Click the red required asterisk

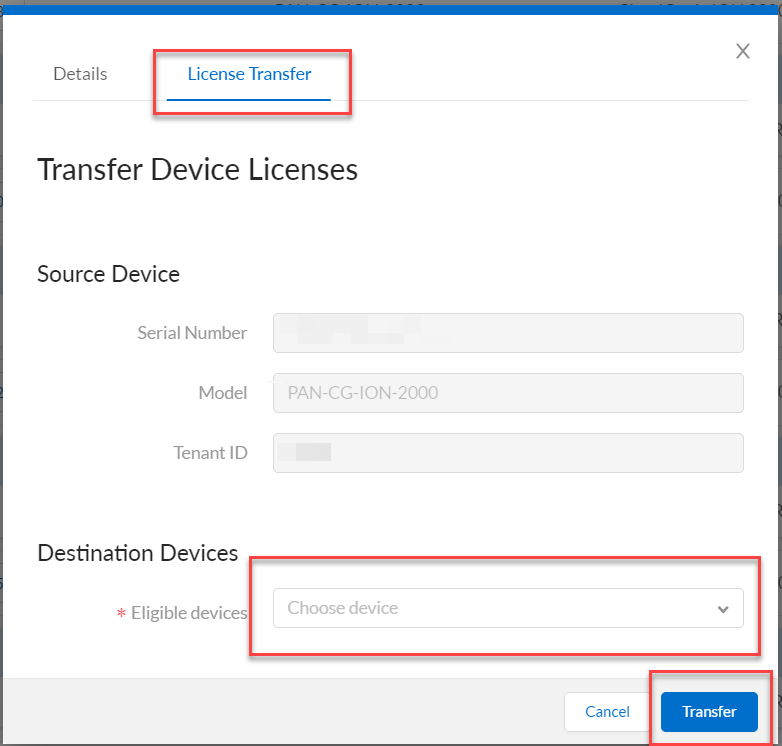(122, 614)
